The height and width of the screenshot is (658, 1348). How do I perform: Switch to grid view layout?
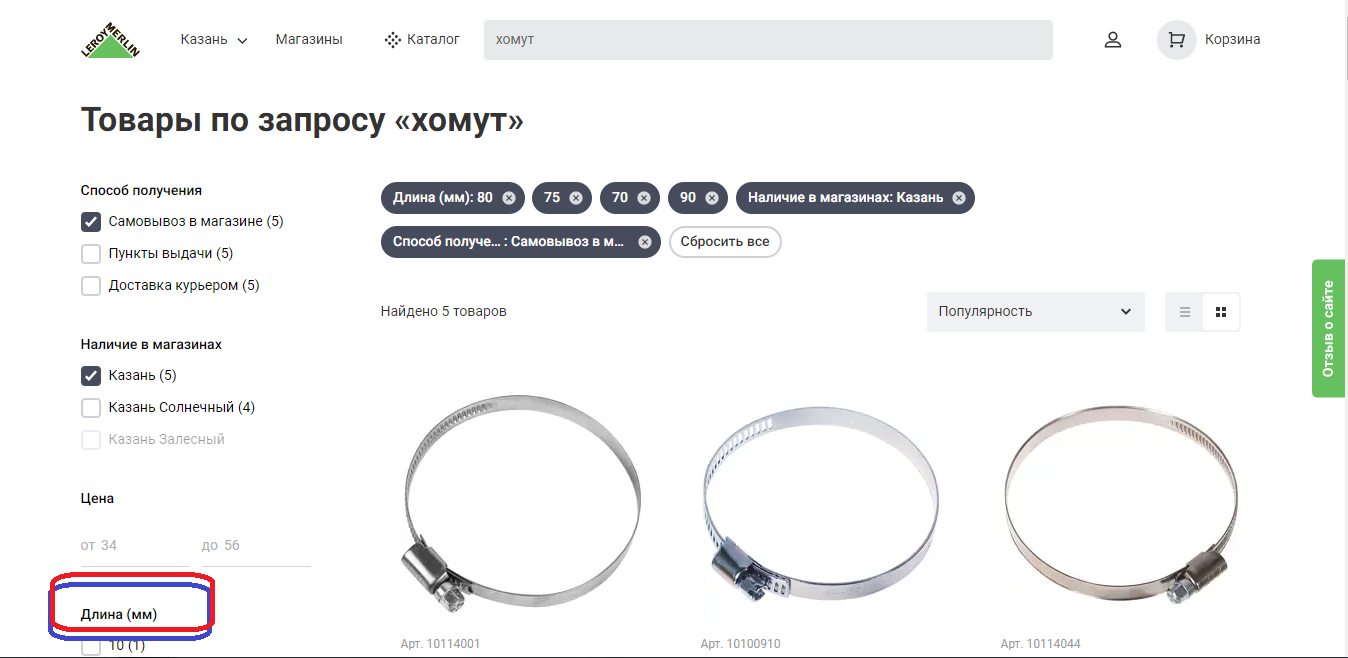1221,312
